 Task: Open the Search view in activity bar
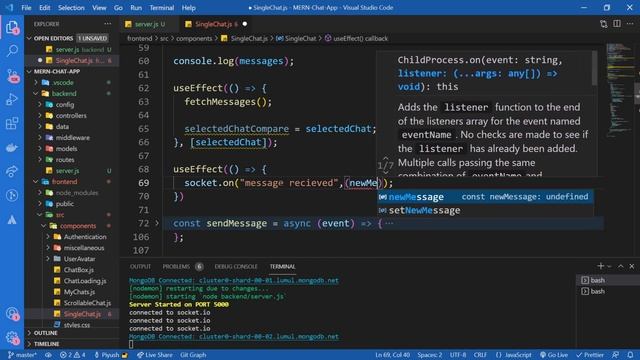coord(12,51)
